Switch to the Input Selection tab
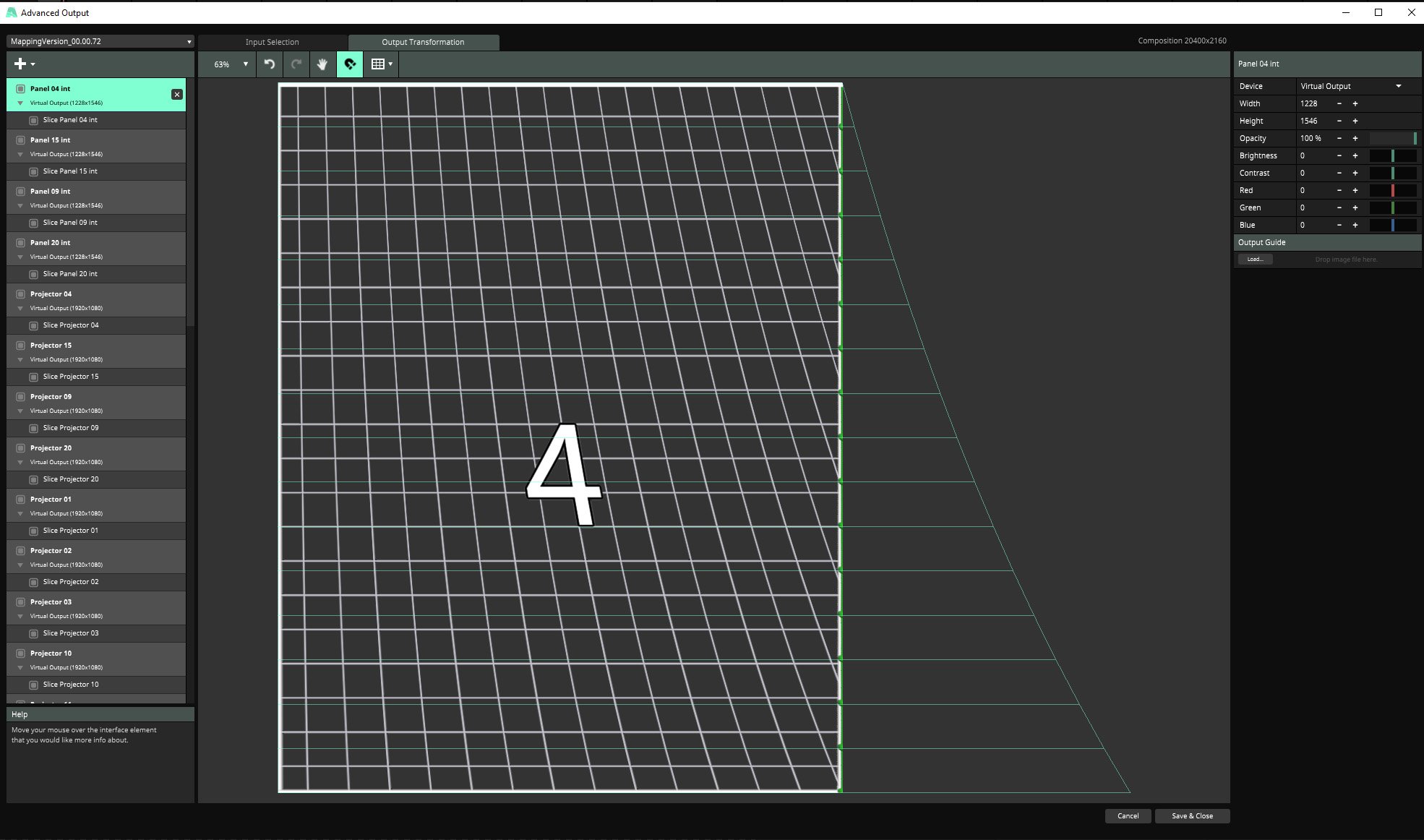This screenshot has width=1424, height=840. [x=272, y=42]
